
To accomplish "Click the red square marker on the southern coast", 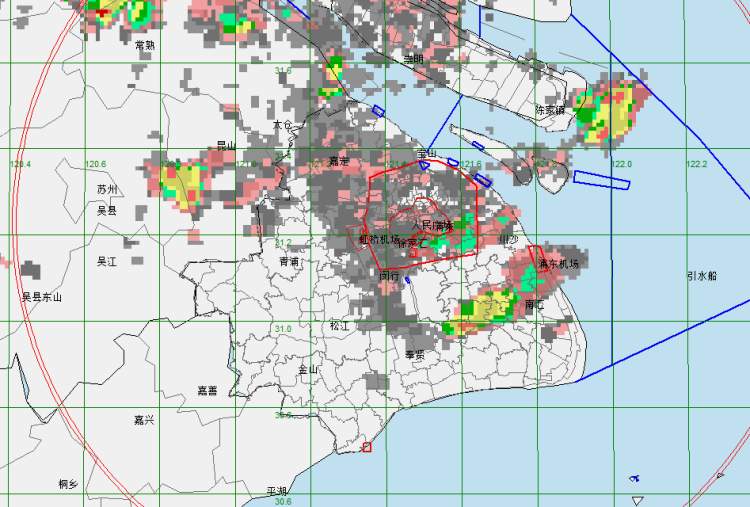I will click(x=366, y=447).
